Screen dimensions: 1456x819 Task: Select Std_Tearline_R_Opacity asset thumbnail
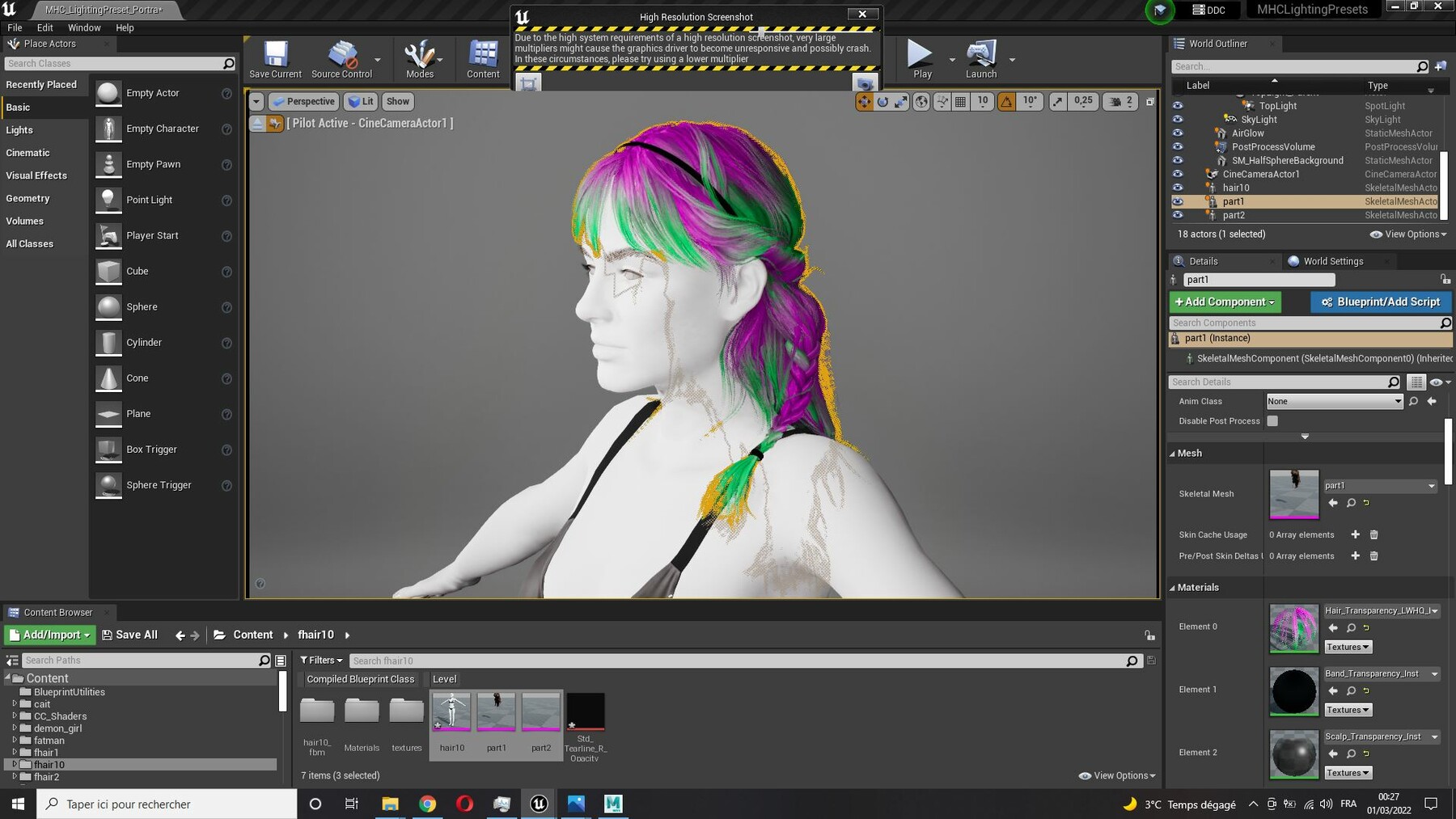click(x=585, y=712)
